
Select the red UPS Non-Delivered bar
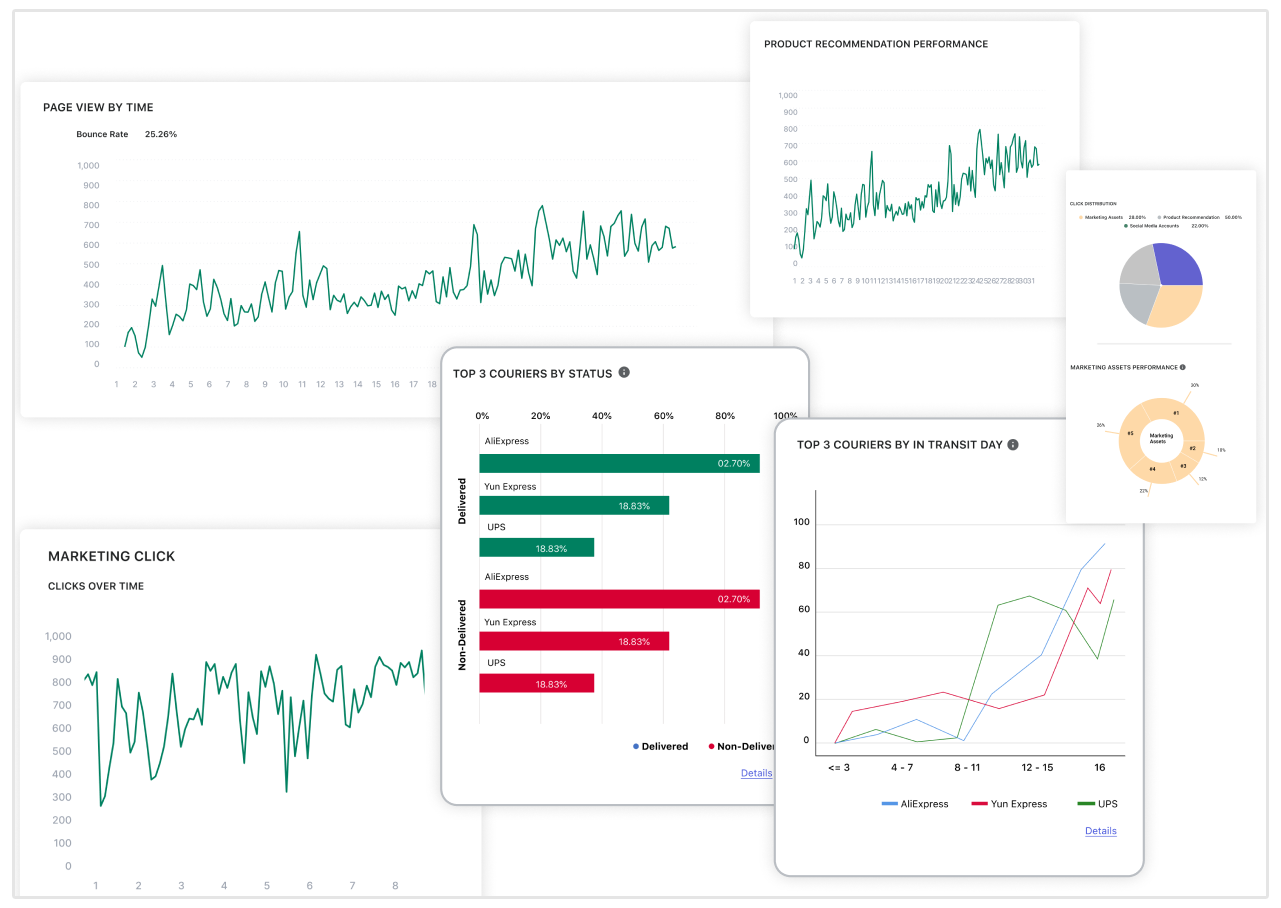[x=536, y=684]
